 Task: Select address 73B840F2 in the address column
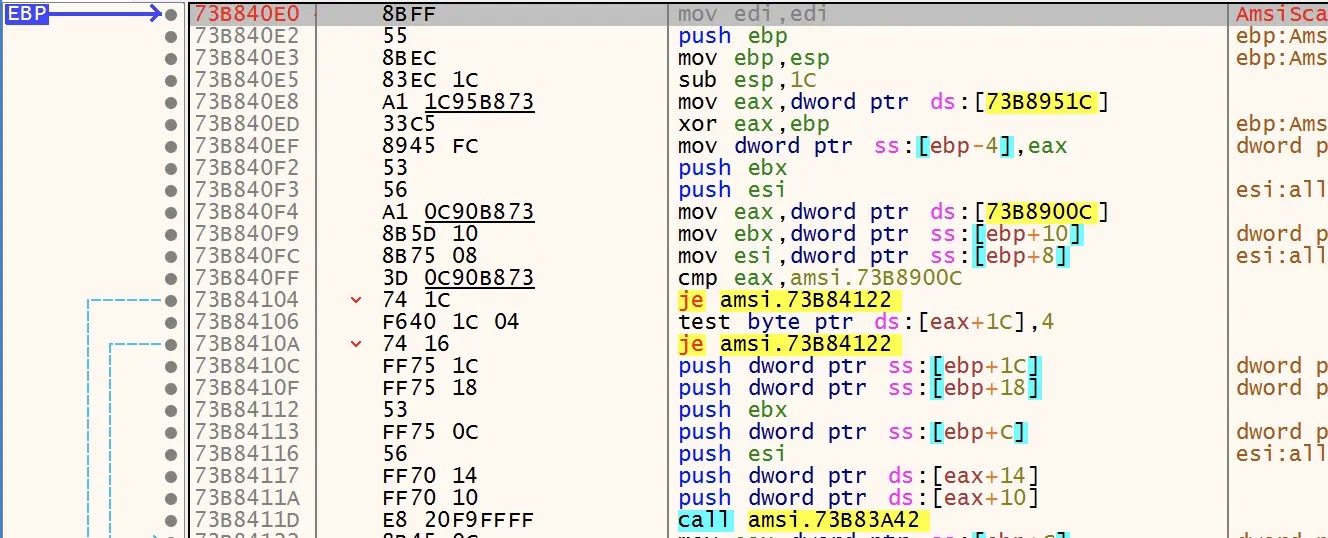point(246,168)
